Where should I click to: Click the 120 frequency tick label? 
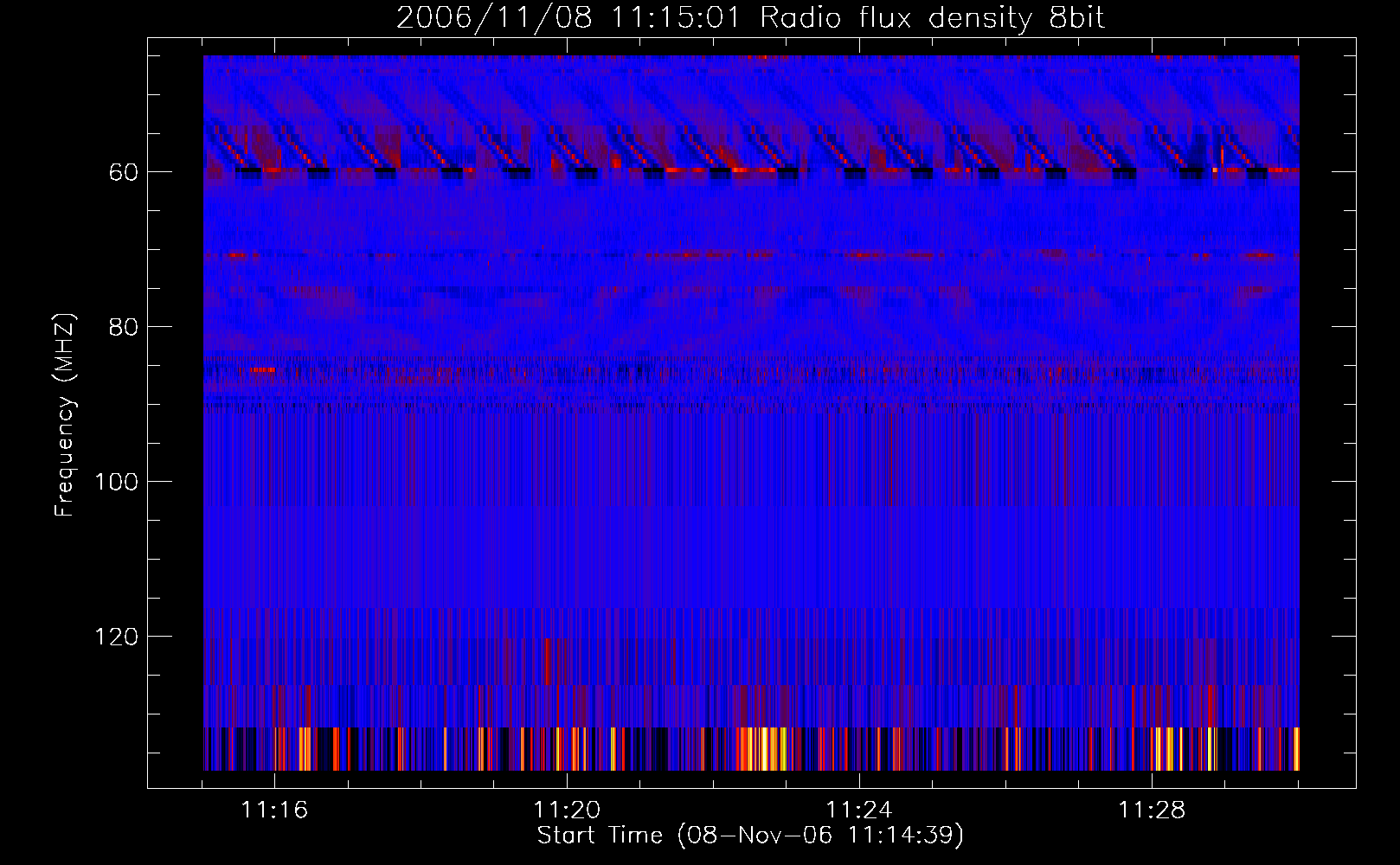click(117, 638)
